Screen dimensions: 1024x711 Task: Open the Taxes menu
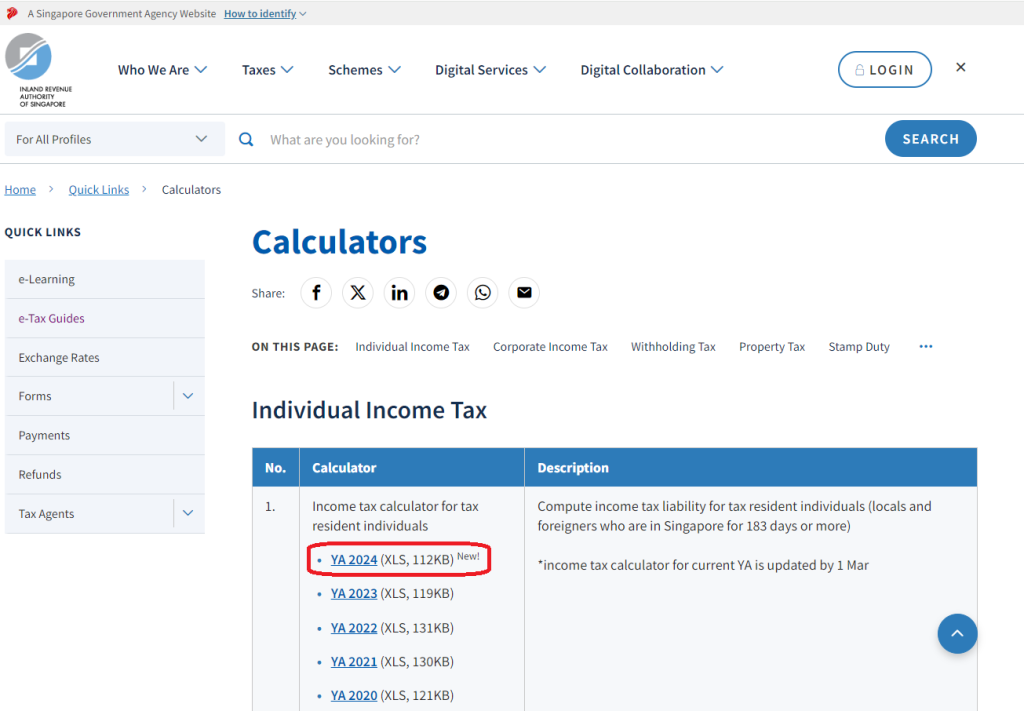[267, 70]
